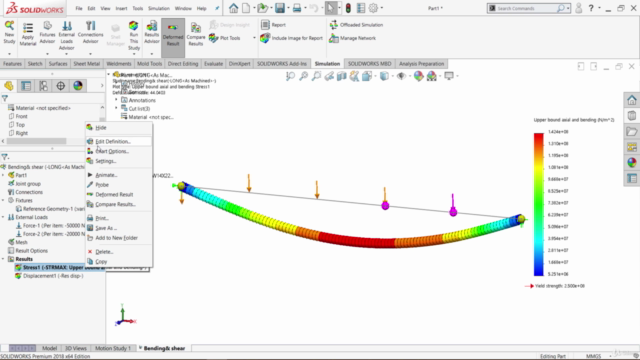Select Manage Network icon

pos(334,38)
